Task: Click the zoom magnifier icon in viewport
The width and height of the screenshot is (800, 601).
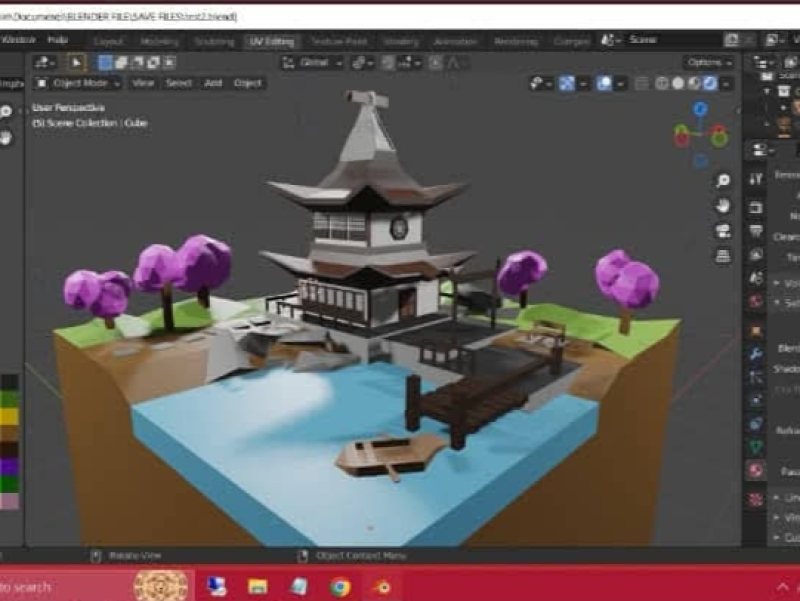Action: tap(723, 181)
